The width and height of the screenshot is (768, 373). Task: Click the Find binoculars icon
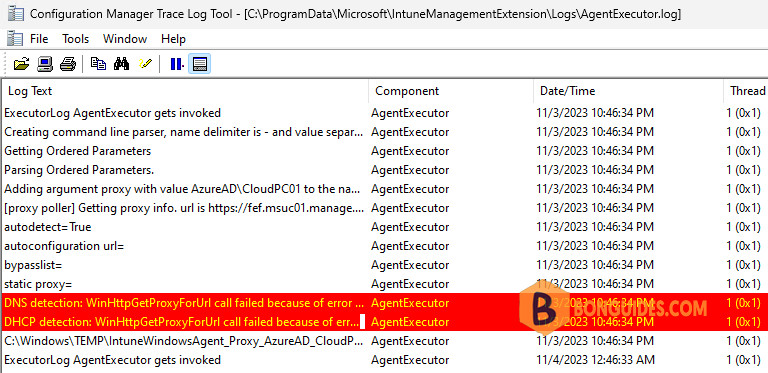121,64
